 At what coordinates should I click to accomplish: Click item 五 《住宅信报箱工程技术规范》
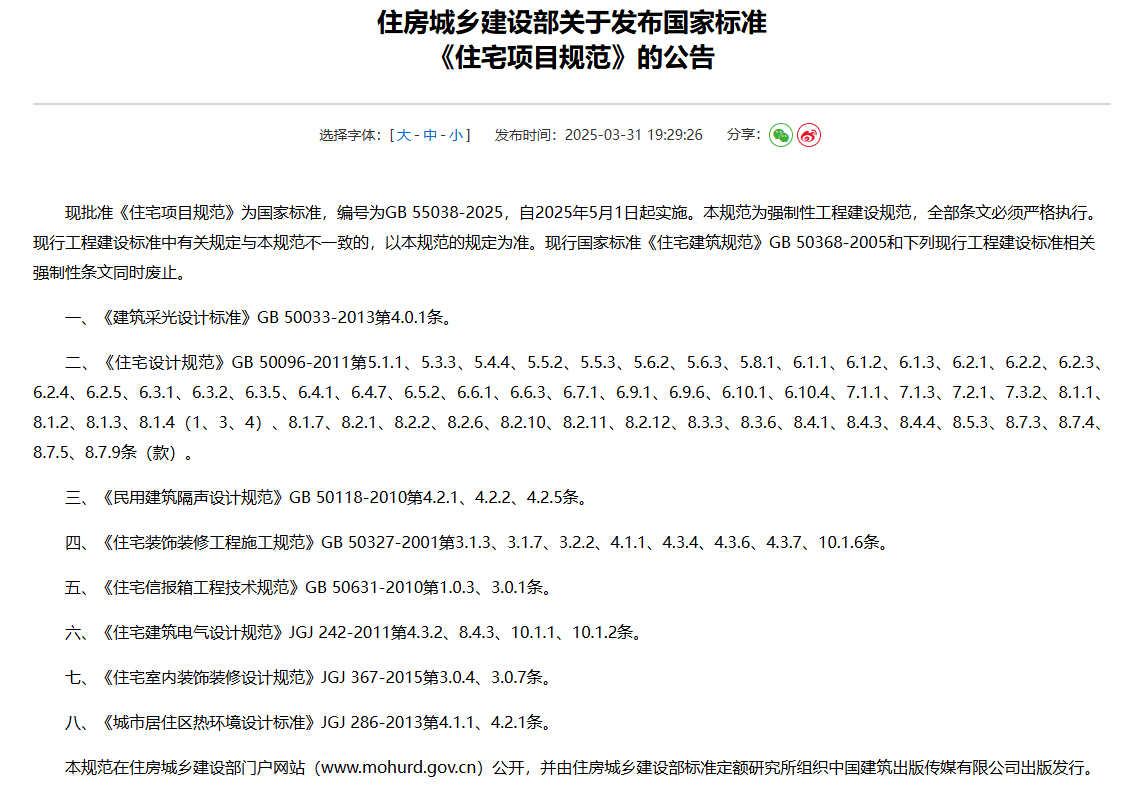(201, 588)
